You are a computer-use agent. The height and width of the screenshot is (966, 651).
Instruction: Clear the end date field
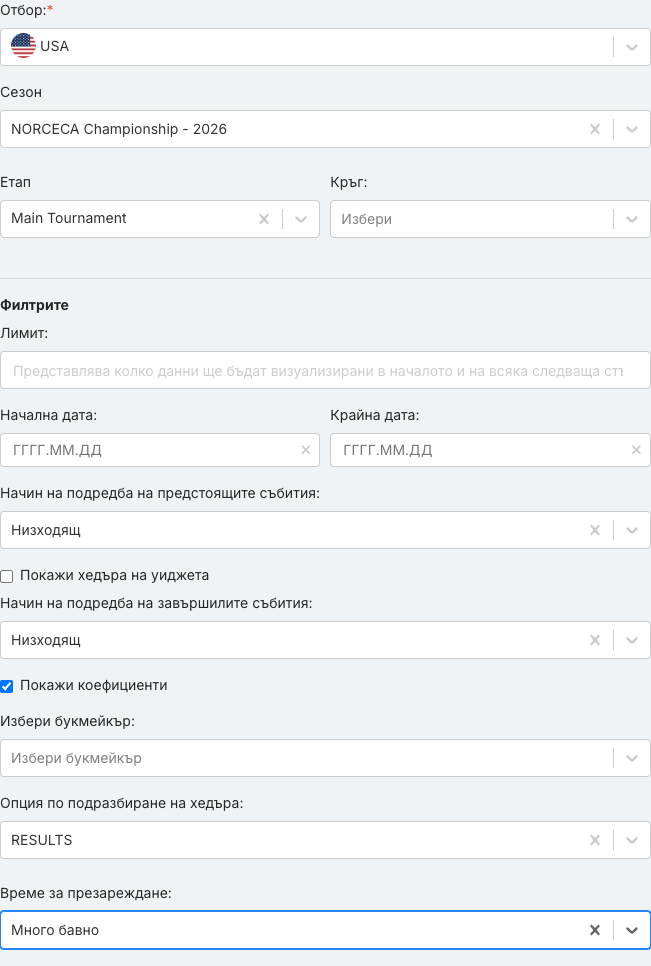[x=636, y=450]
